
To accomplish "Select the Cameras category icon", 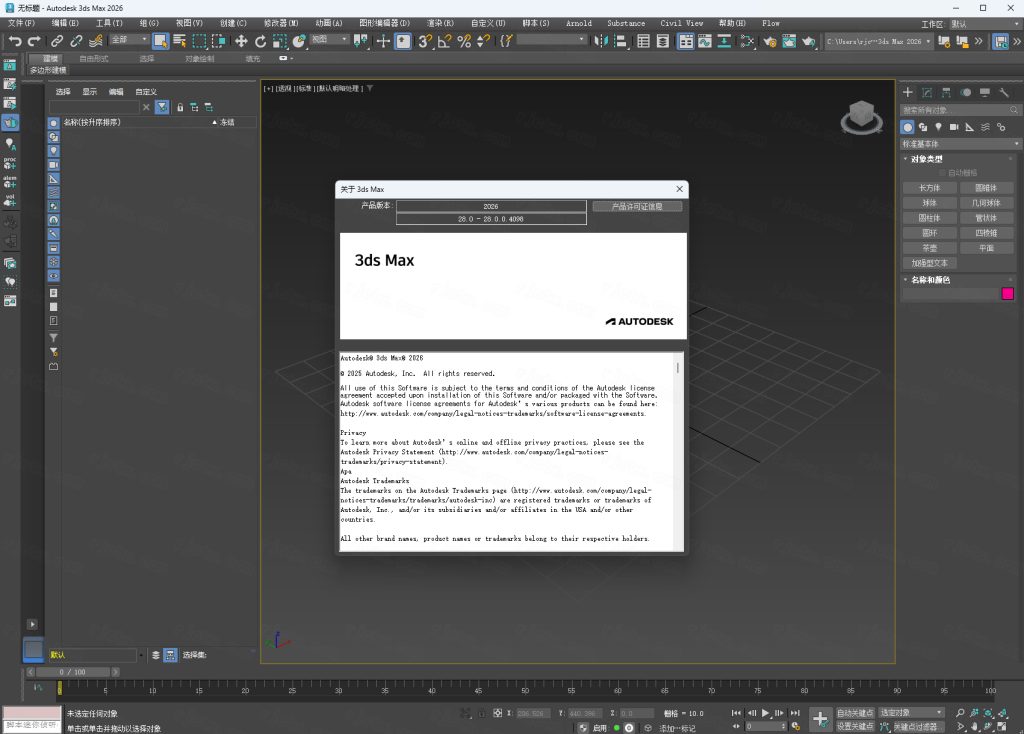I will tap(954, 127).
